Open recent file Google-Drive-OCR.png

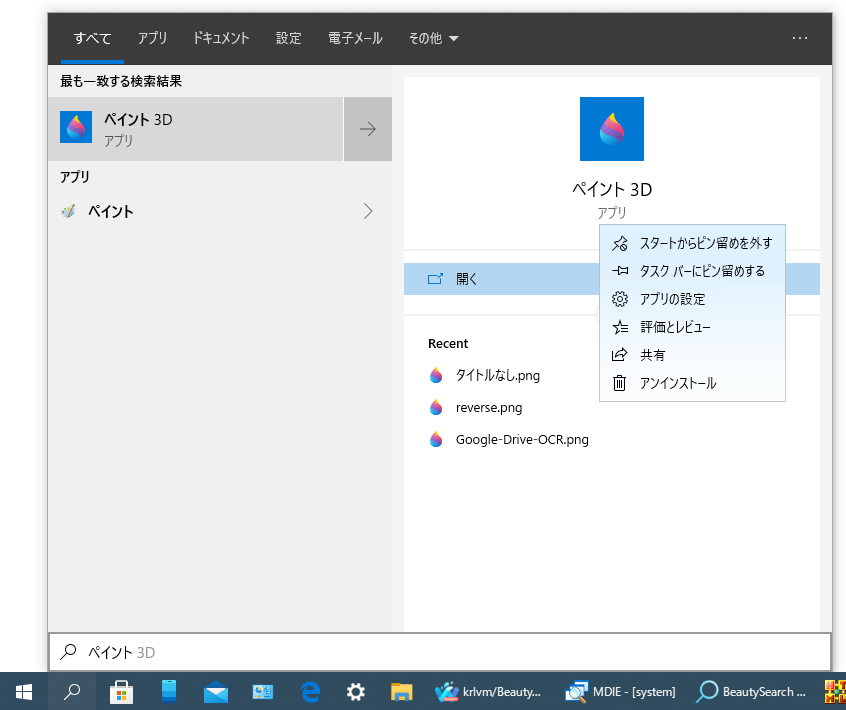tap(522, 440)
